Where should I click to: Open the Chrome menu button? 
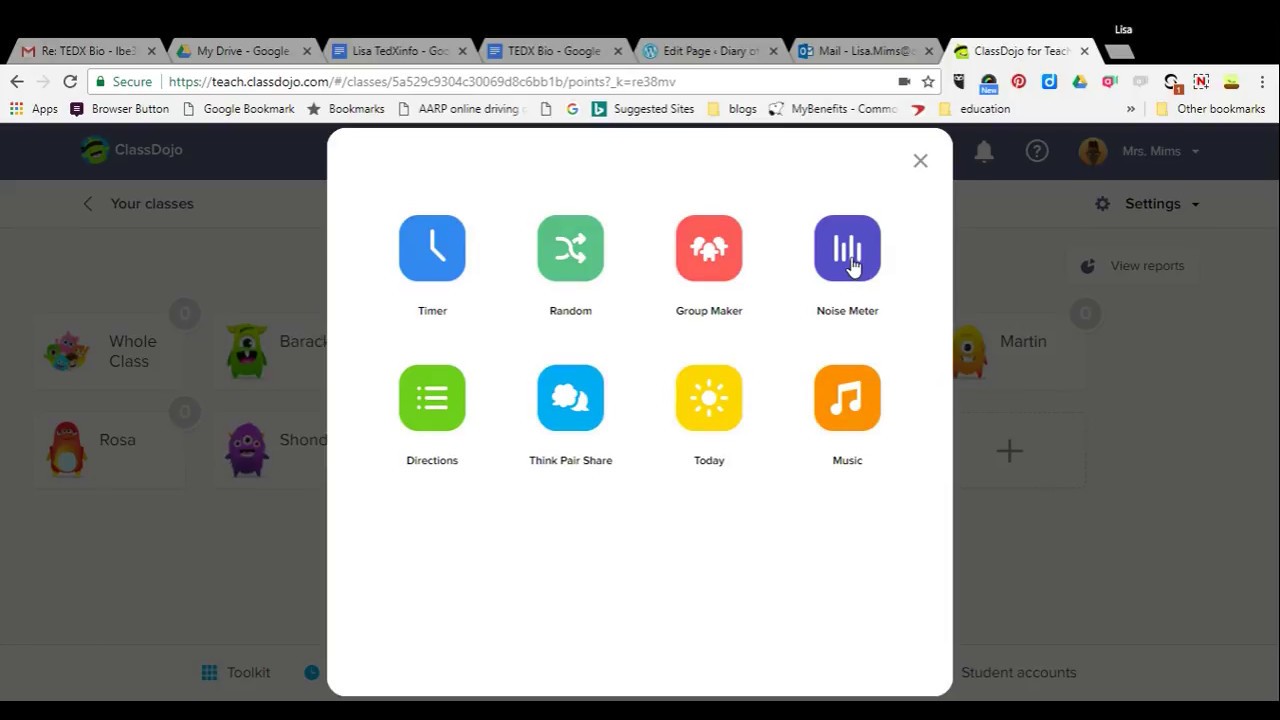click(x=1263, y=82)
